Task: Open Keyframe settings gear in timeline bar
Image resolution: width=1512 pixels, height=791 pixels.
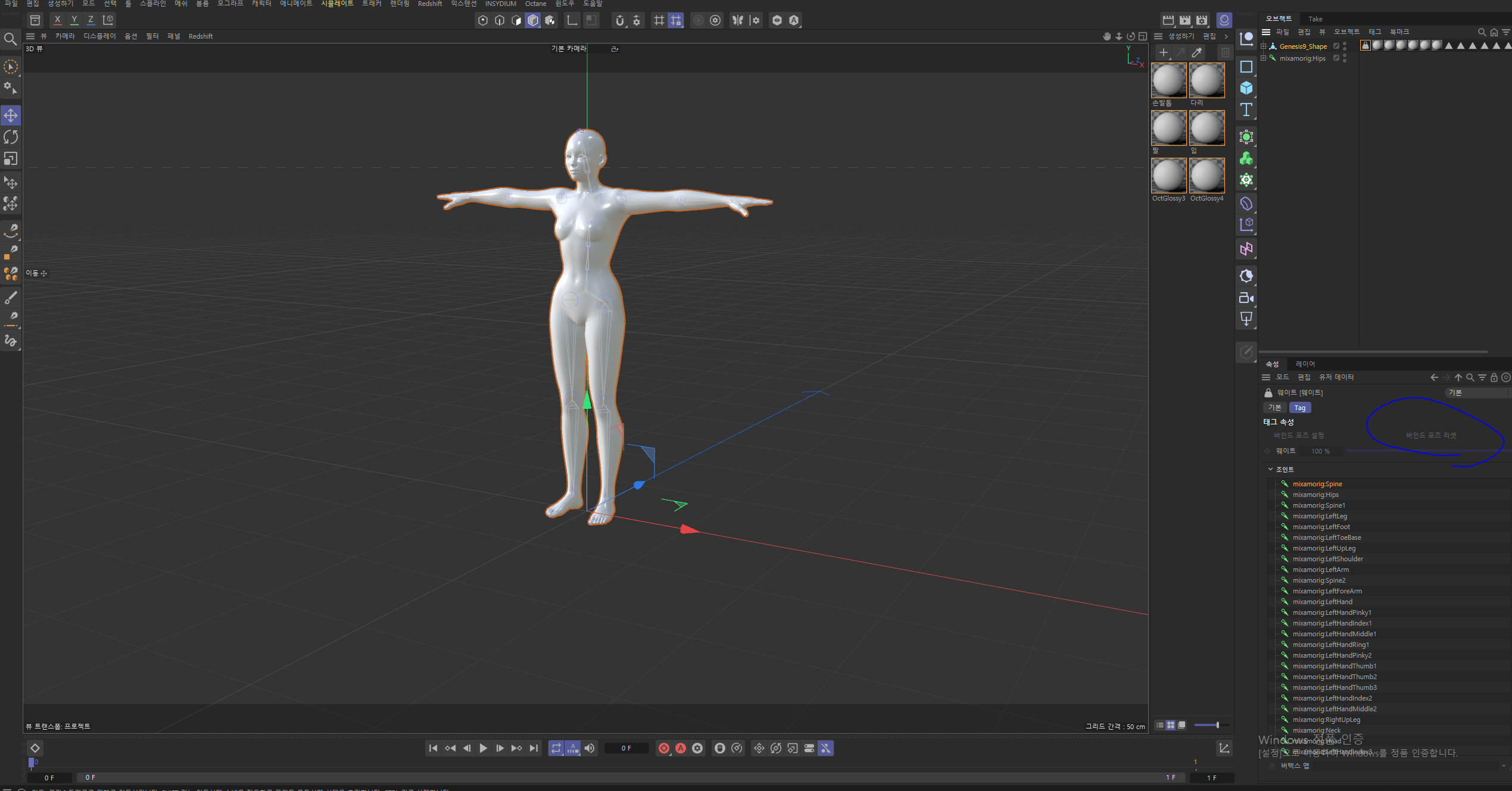Action: 697,748
